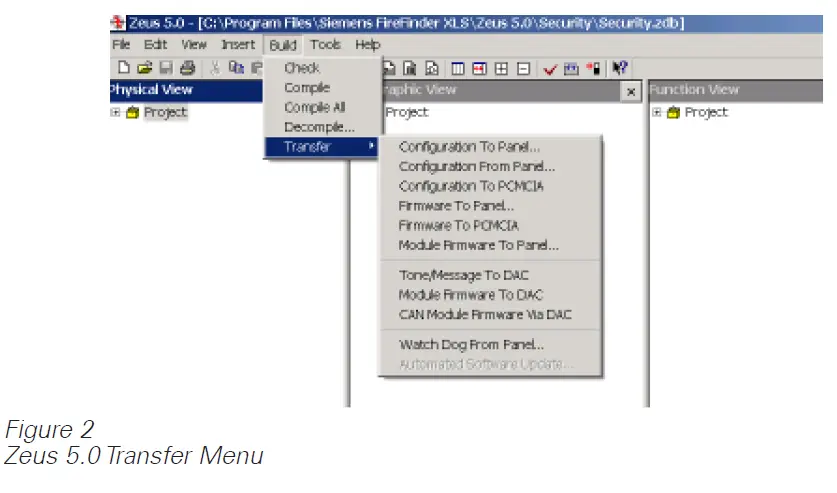
Task: Click the Function View Project folder icon
Action: [x=673, y=113]
